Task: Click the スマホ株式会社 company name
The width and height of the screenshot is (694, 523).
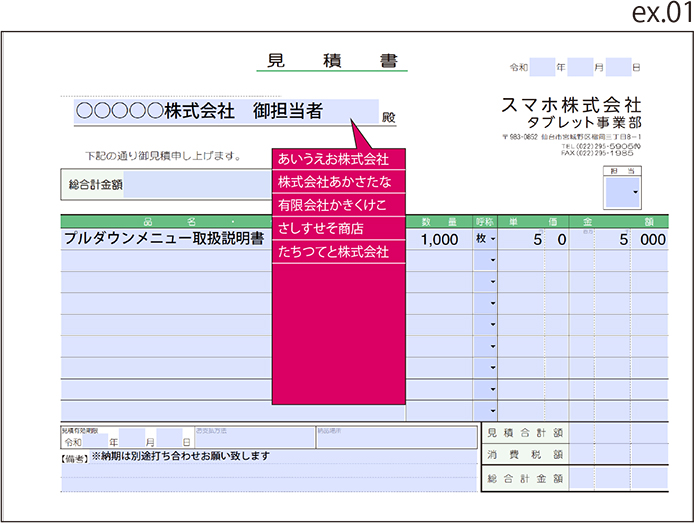Action: [571, 105]
